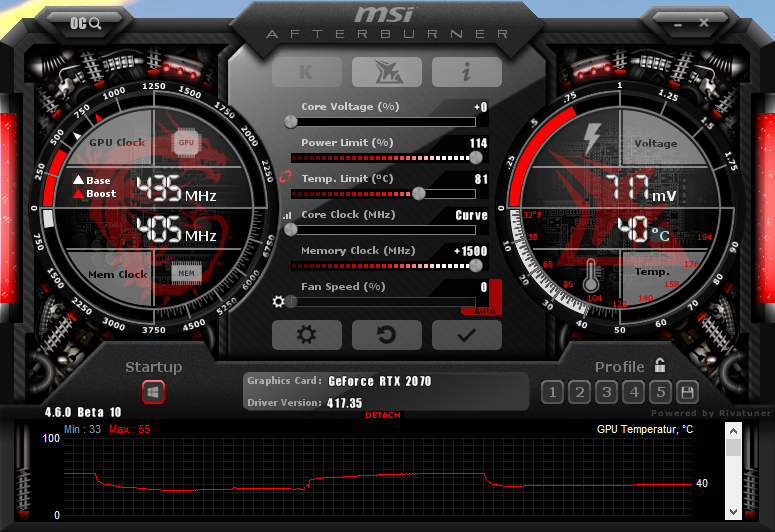This screenshot has width=775, height=532.
Task: Click the monitor scrollbar thumb
Action: coord(733,447)
